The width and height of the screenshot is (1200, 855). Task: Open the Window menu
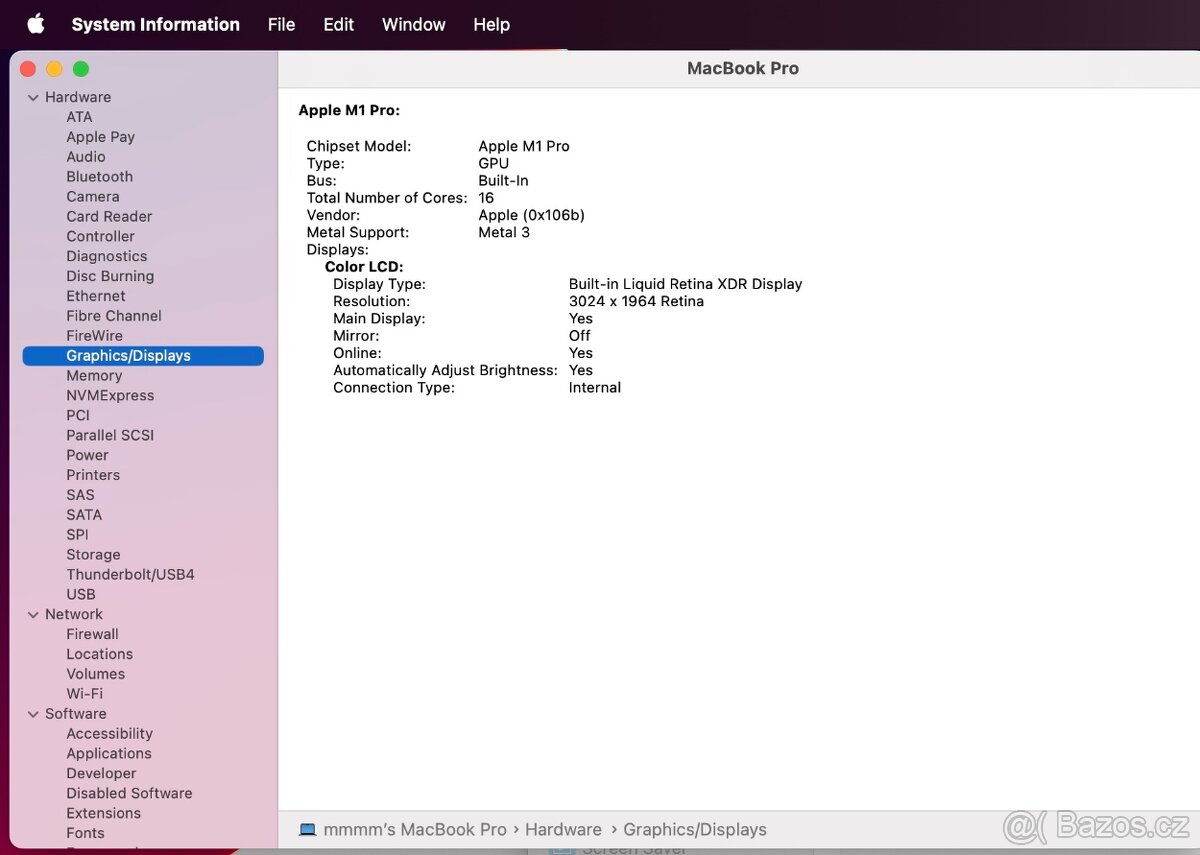[x=413, y=24]
